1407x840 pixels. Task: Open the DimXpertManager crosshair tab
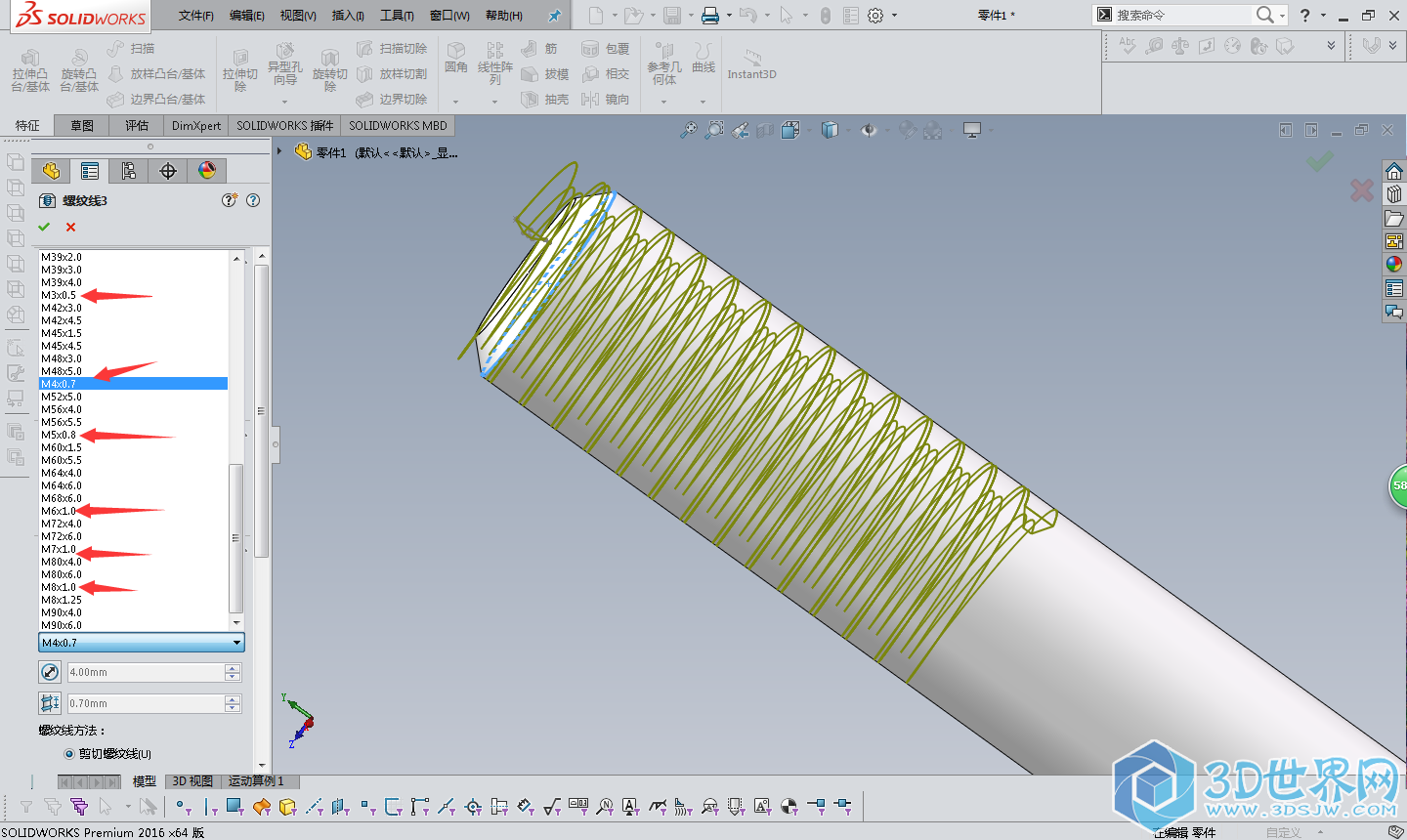(168, 171)
